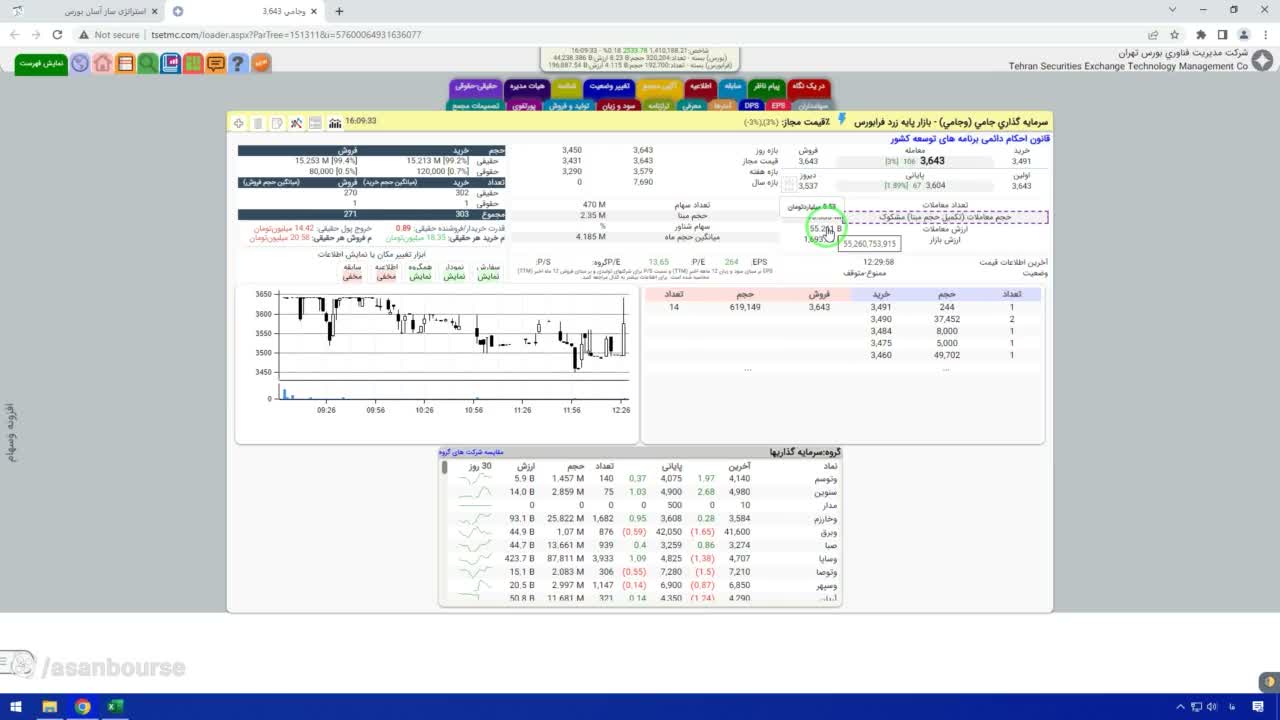
Task: Open browser extensions puzzle icon
Action: point(1201,34)
